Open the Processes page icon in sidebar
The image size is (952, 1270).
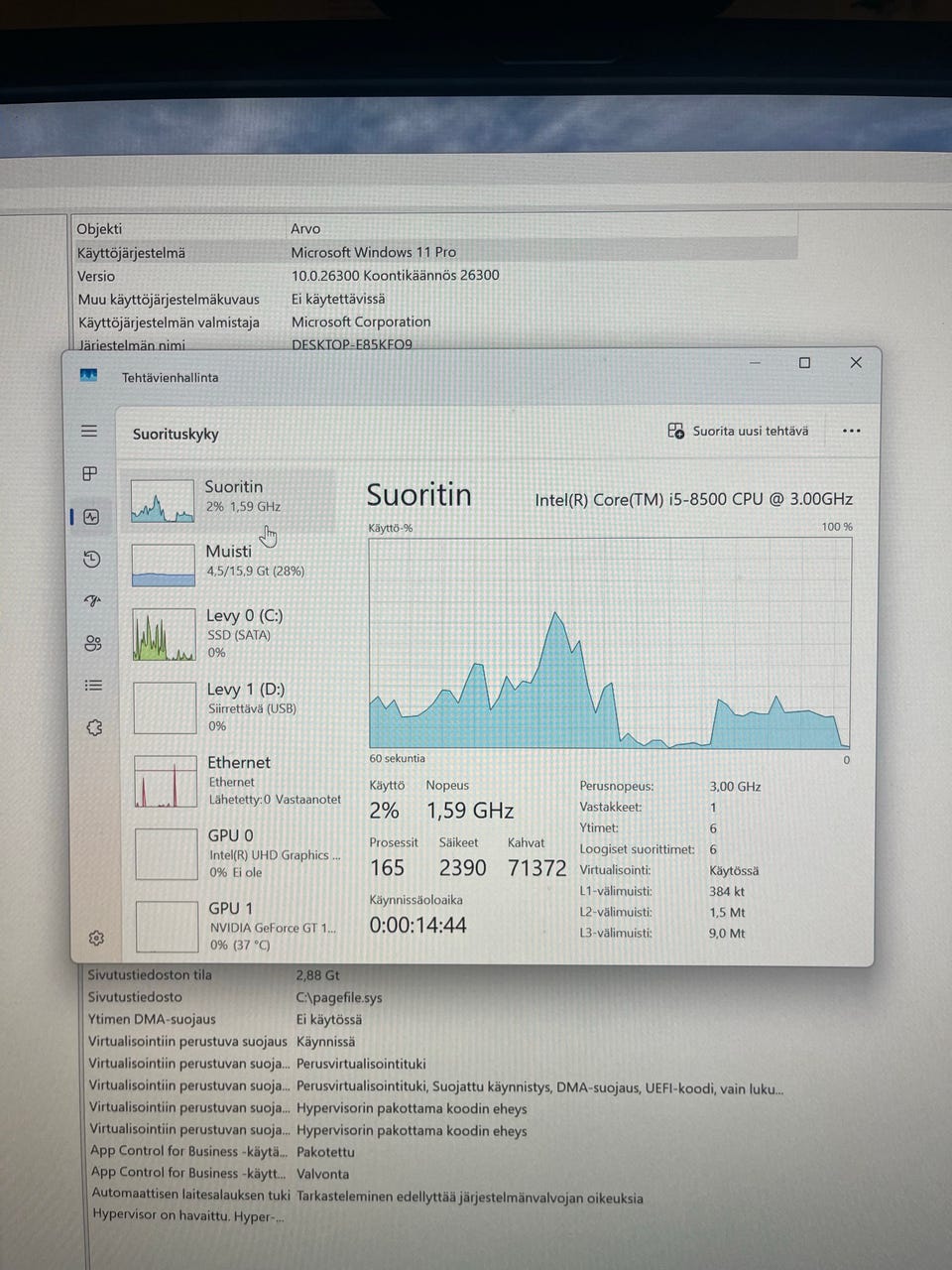click(x=90, y=473)
